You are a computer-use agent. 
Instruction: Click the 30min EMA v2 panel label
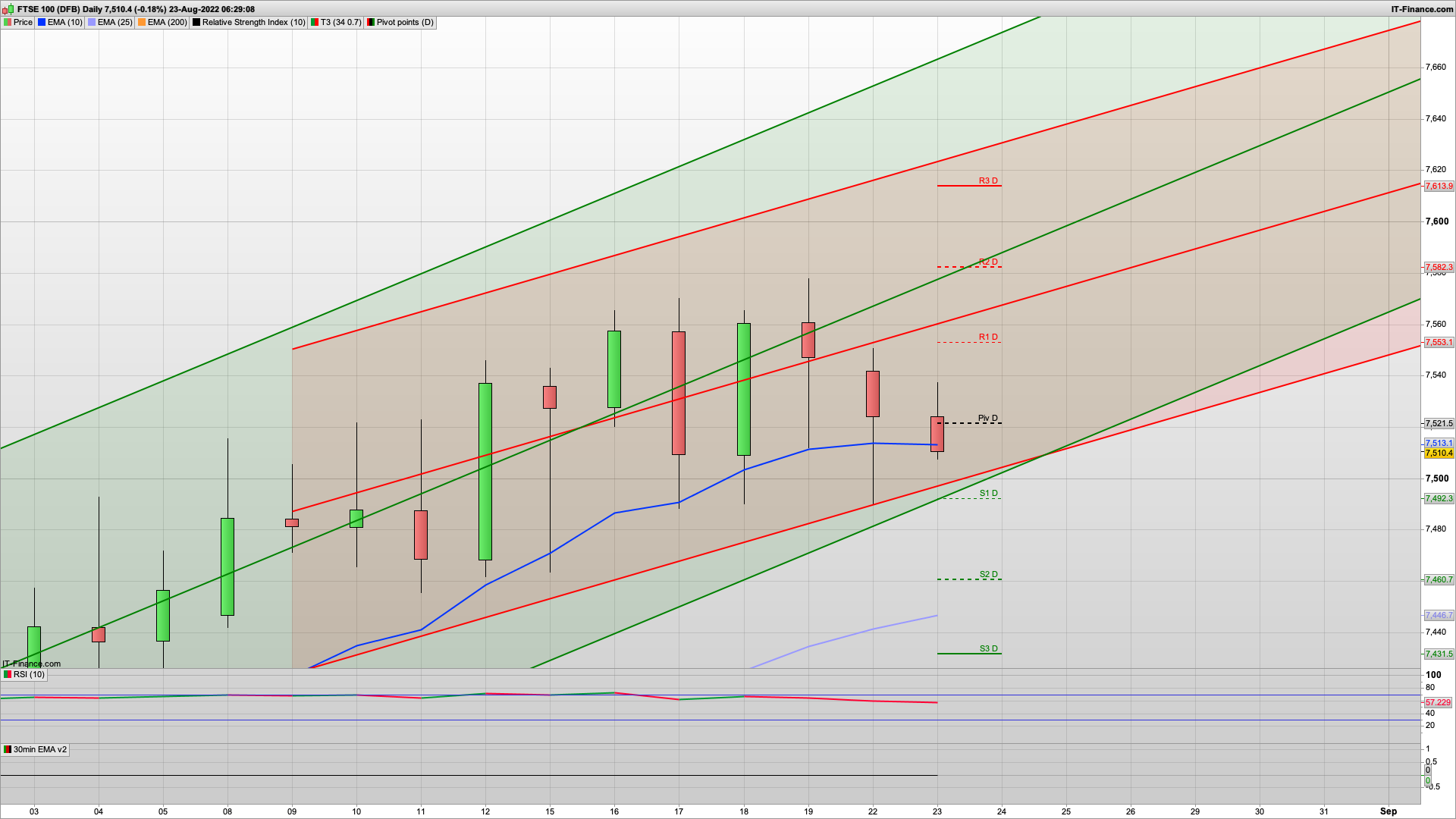[35, 749]
